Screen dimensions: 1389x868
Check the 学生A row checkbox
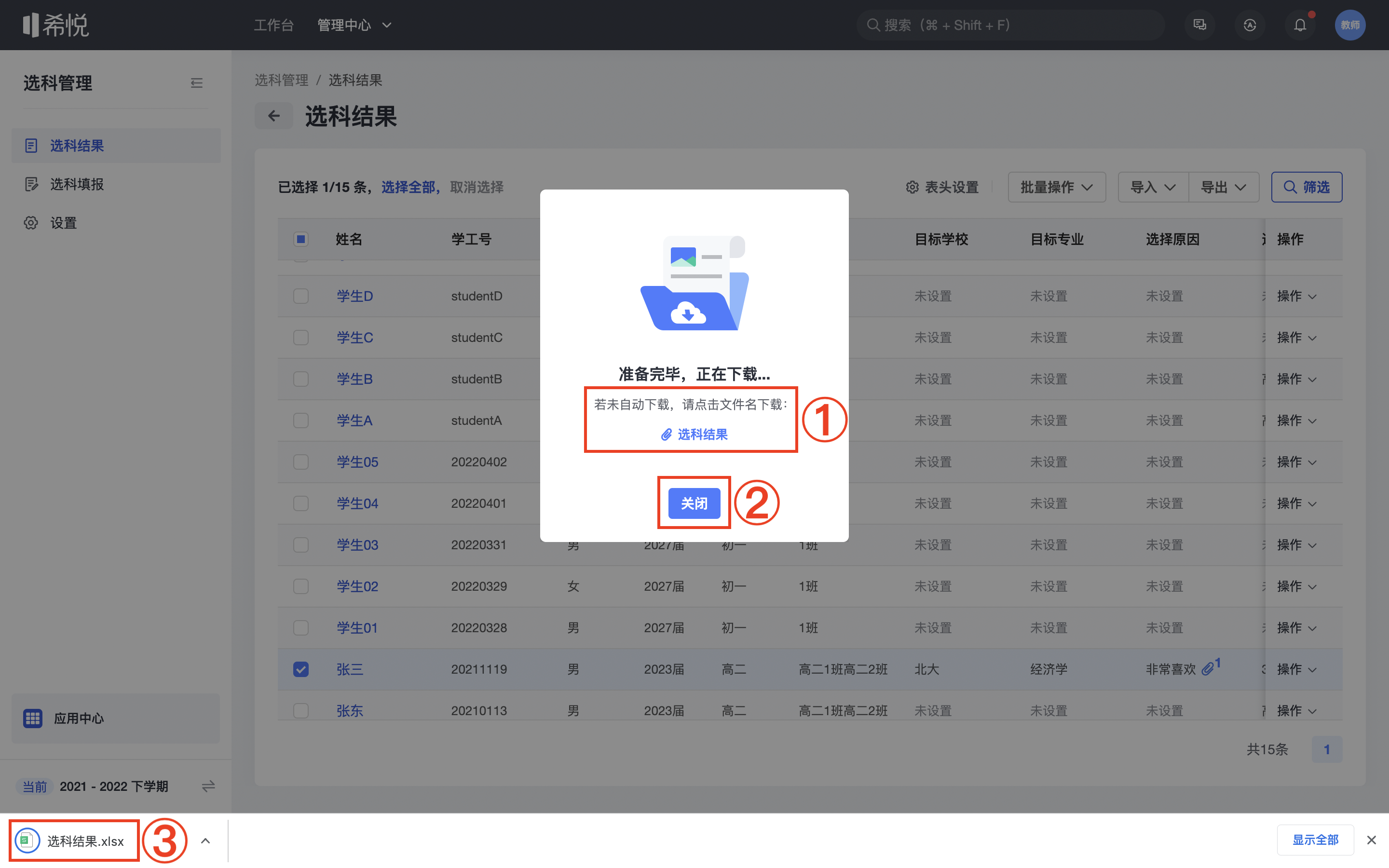point(301,420)
